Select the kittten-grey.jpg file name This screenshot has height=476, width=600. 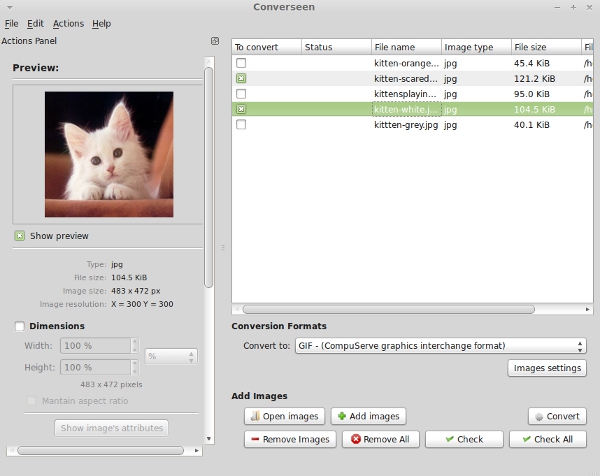406,125
